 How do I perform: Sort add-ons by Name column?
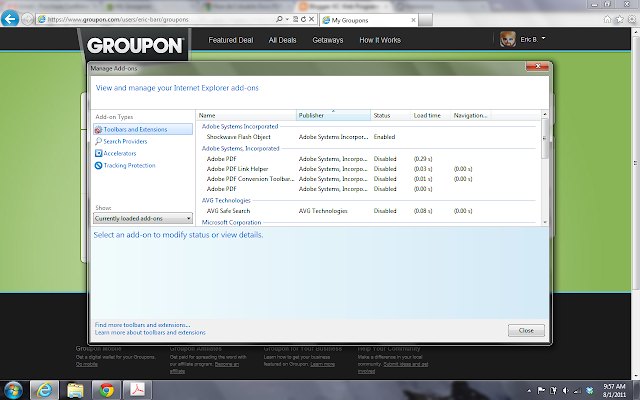click(246, 116)
